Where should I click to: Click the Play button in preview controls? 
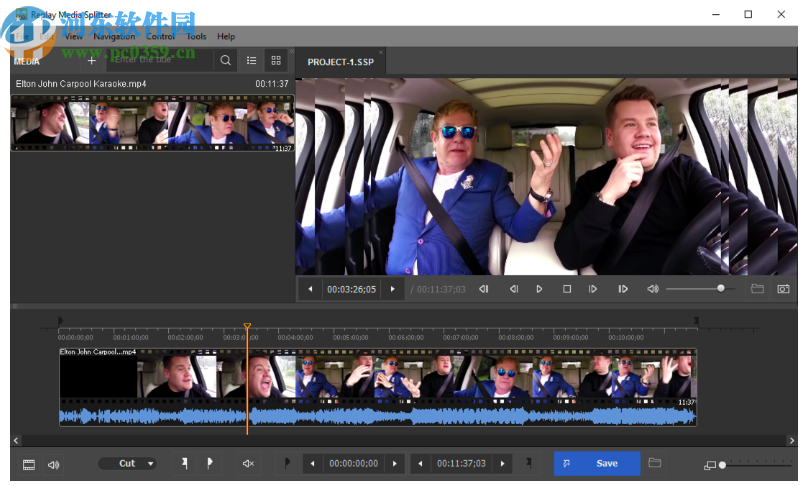tap(539, 289)
